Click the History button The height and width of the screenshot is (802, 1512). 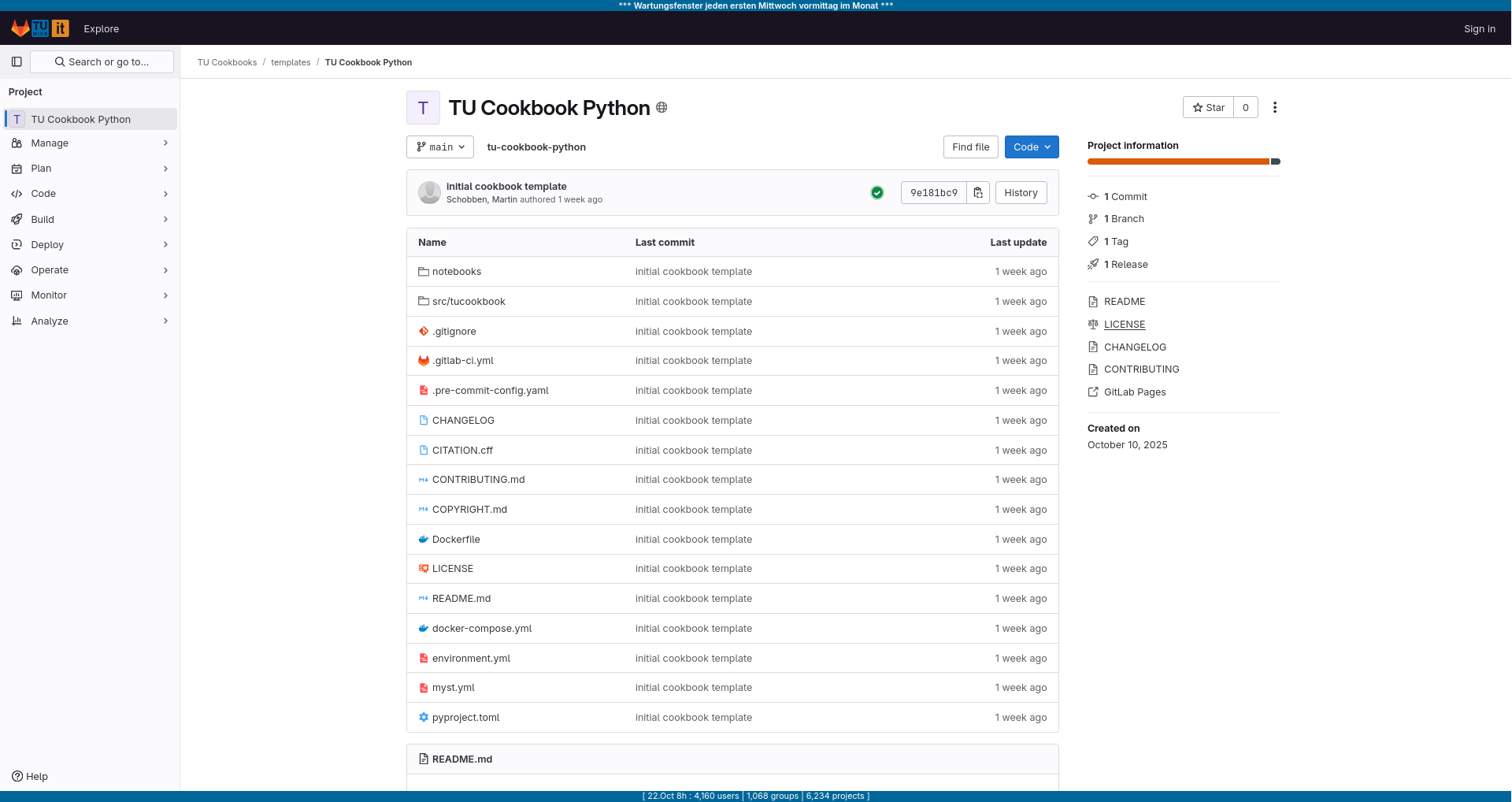click(1021, 193)
